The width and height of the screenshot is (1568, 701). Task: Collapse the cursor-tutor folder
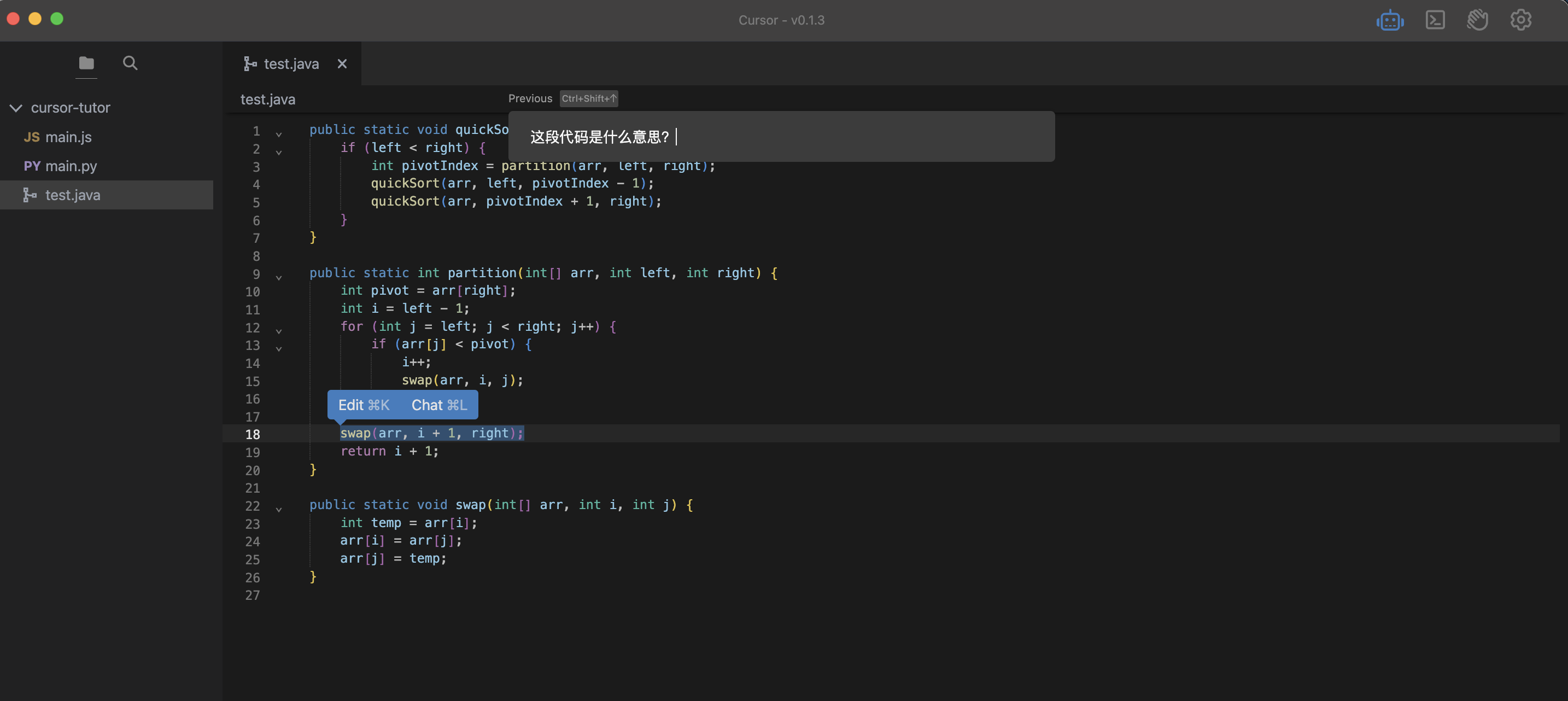tap(16, 108)
